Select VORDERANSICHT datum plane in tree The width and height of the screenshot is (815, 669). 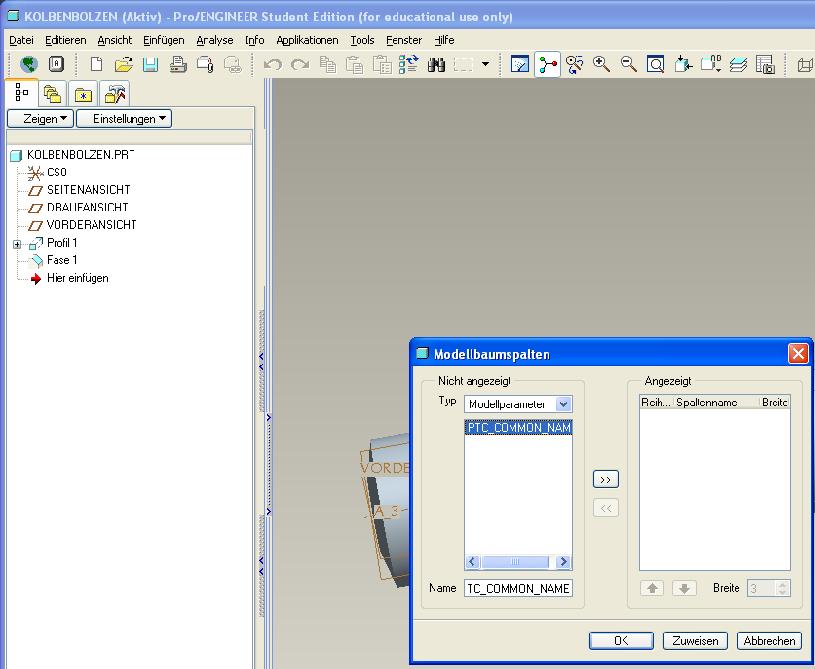click(x=91, y=225)
